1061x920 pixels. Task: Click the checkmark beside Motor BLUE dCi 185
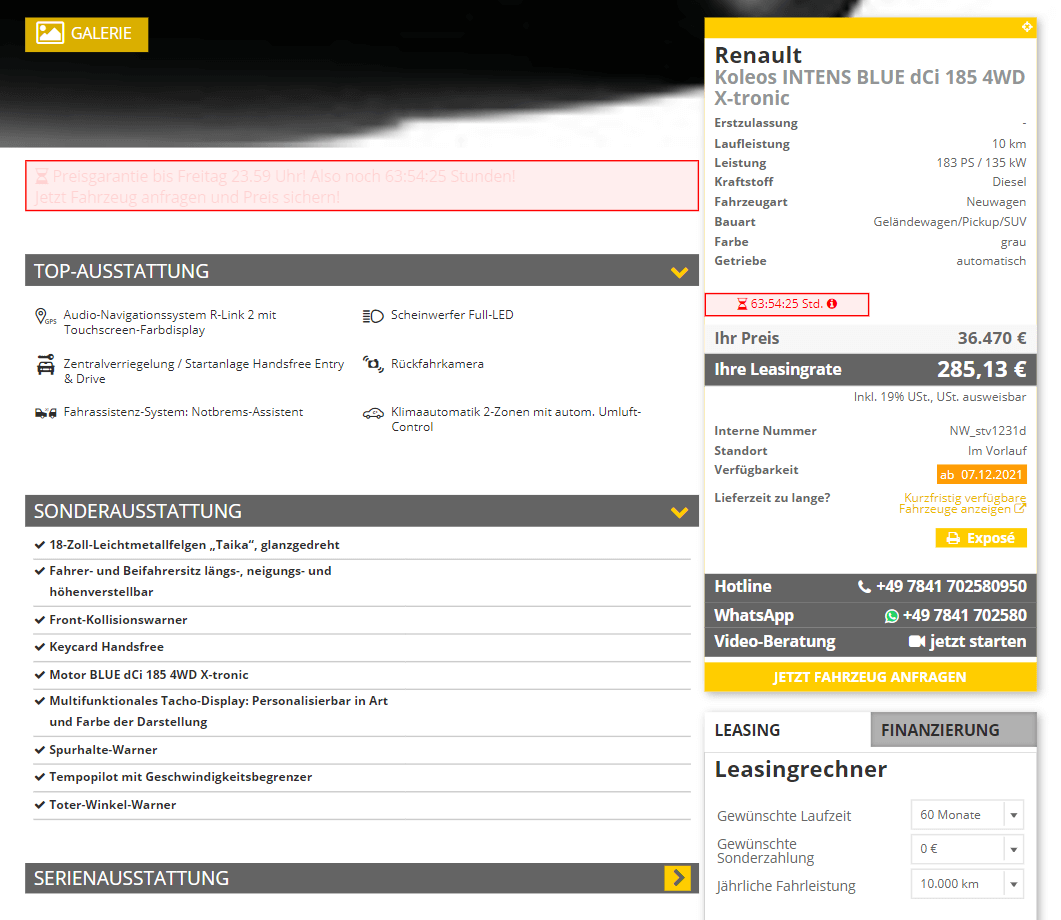click(40, 675)
